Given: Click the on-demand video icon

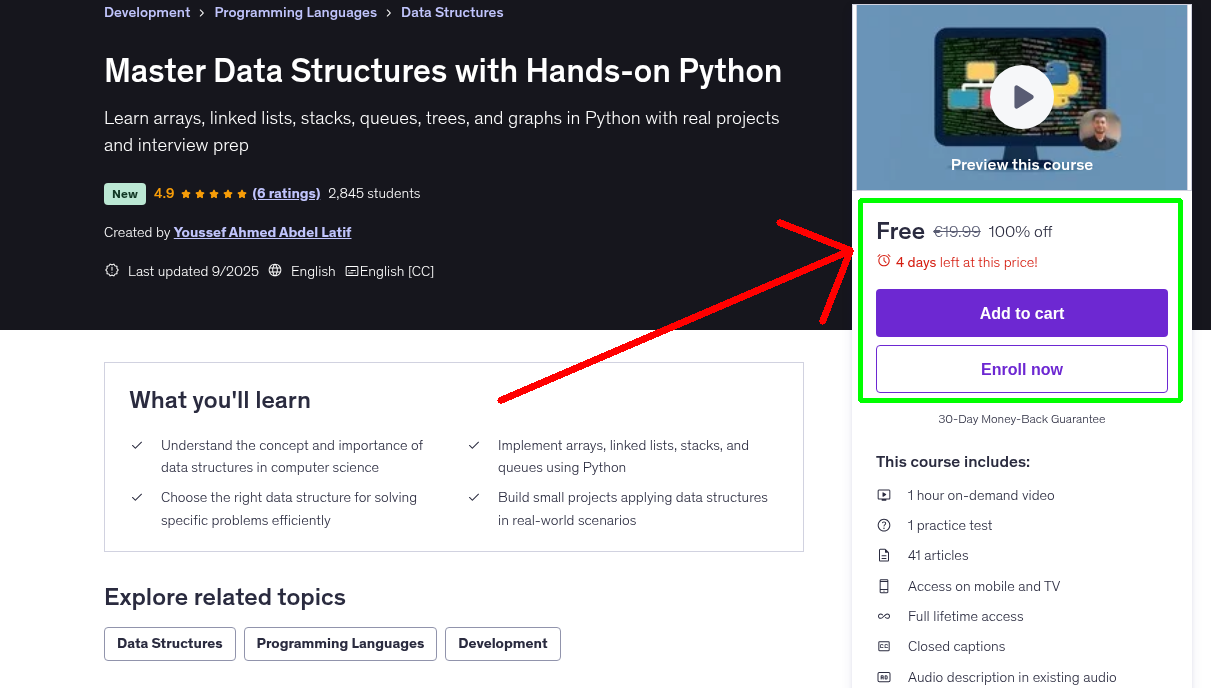Looking at the screenshot, I should (884, 495).
